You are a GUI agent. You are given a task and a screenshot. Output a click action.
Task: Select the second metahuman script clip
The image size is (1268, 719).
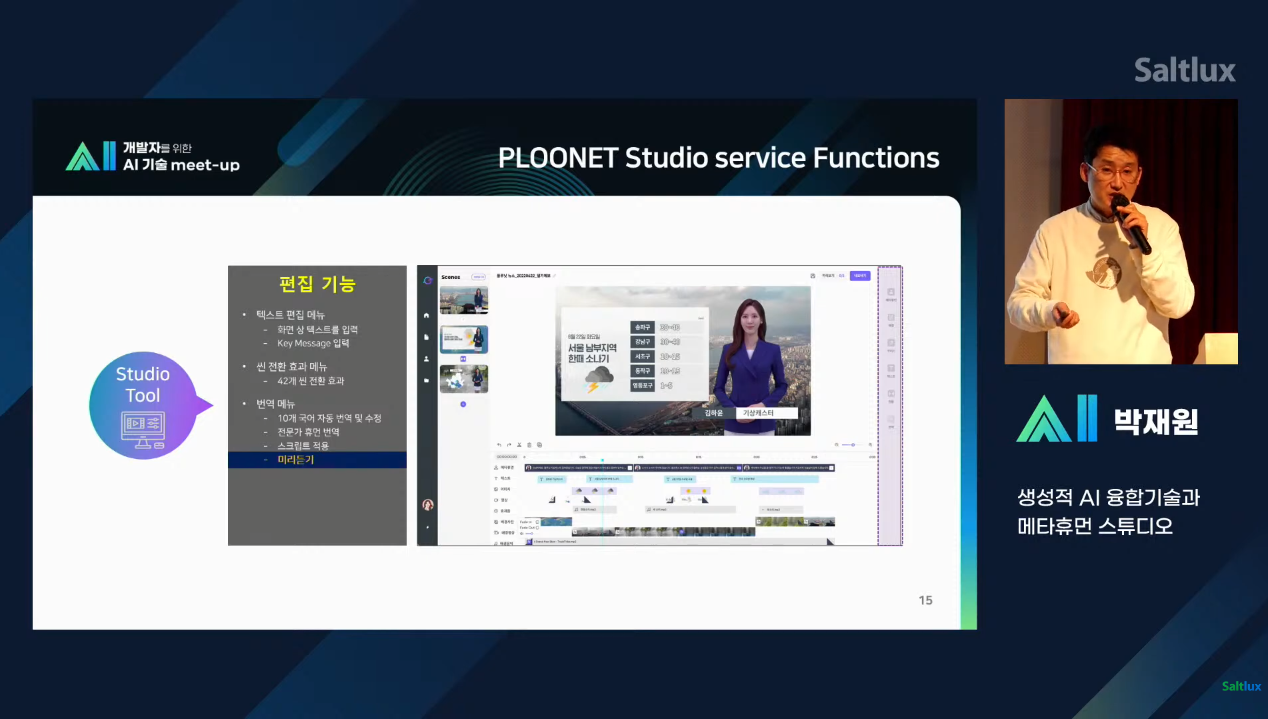coord(688,468)
